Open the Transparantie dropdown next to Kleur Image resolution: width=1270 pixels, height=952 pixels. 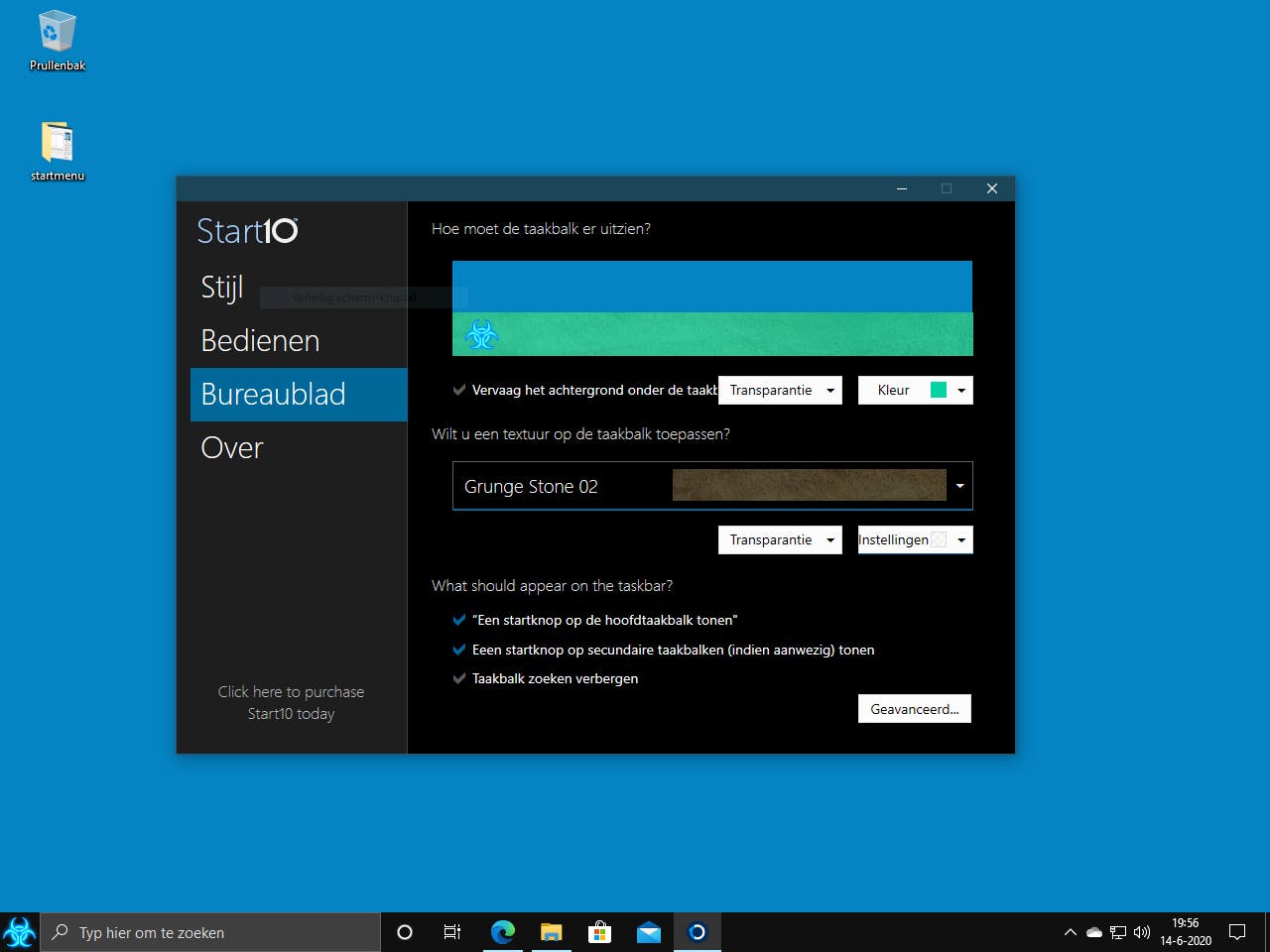click(x=780, y=390)
